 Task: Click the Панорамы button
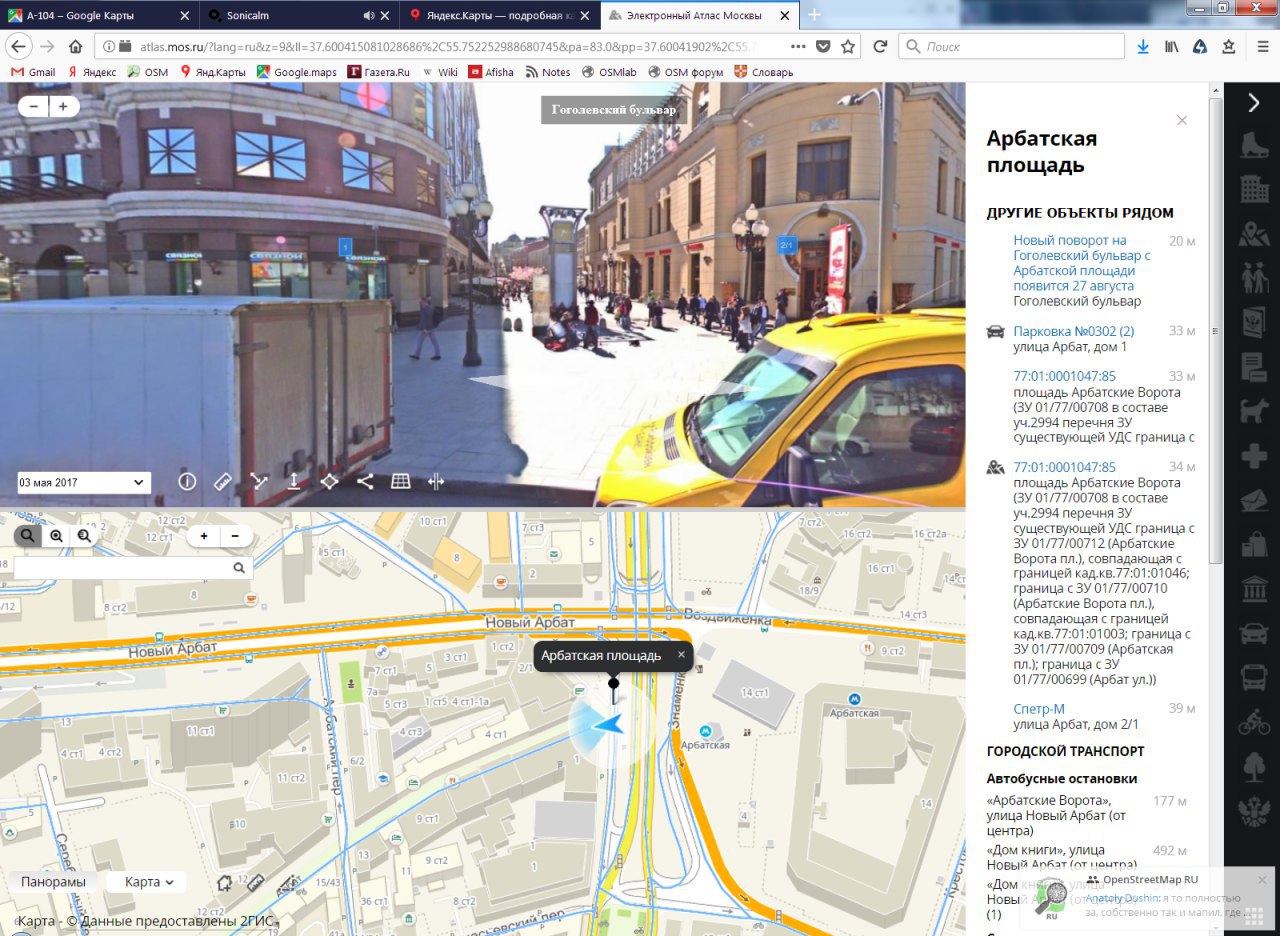[x=53, y=881]
